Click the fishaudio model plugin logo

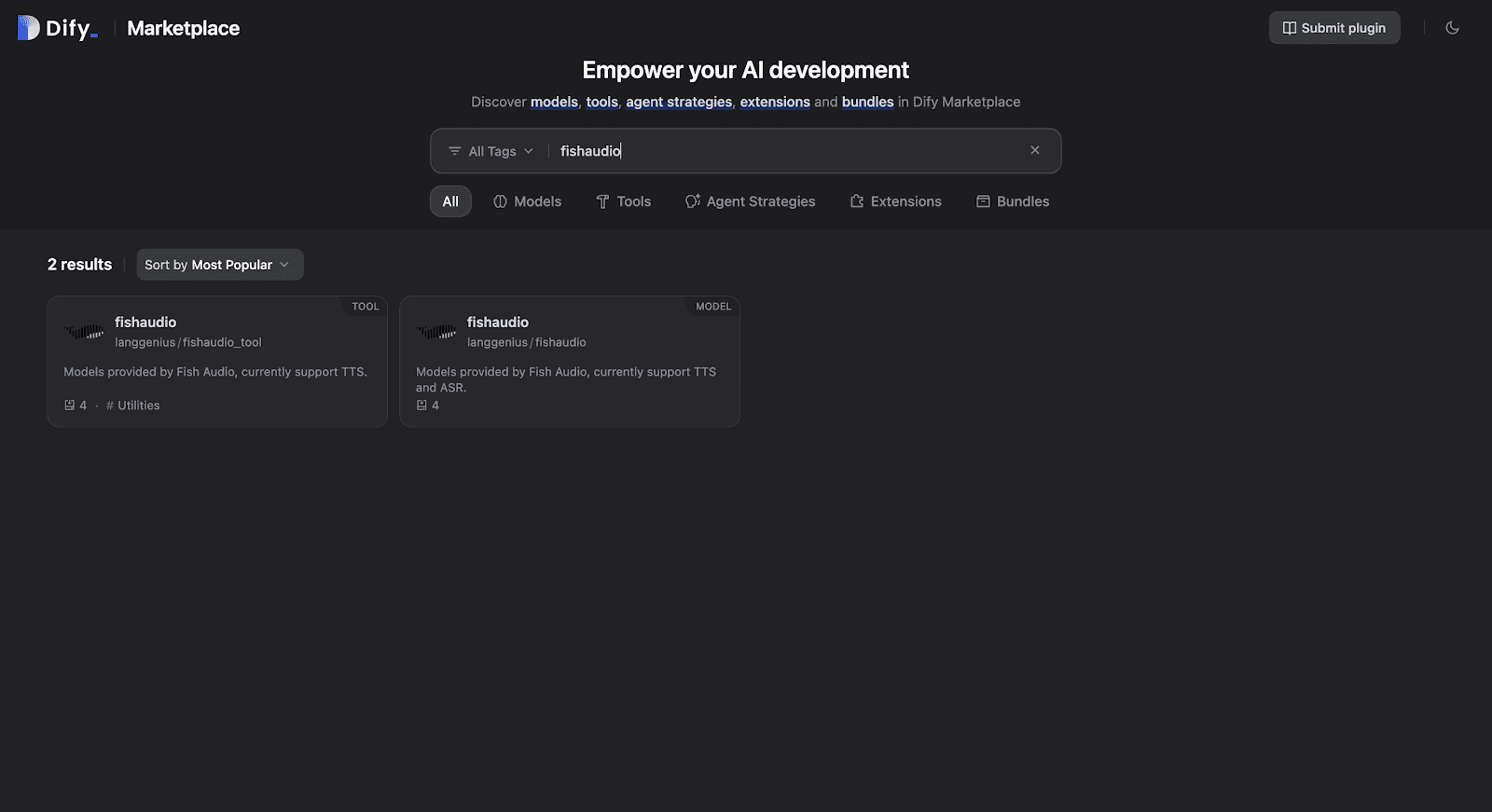click(436, 332)
